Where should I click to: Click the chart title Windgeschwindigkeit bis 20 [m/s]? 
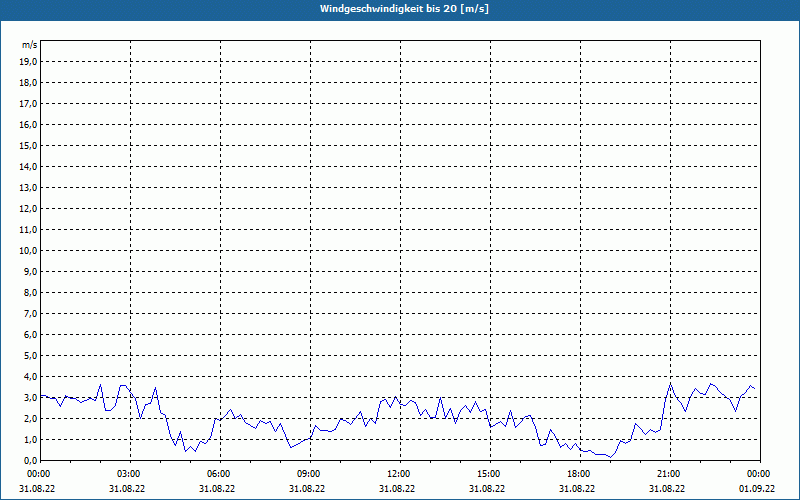coord(404,9)
